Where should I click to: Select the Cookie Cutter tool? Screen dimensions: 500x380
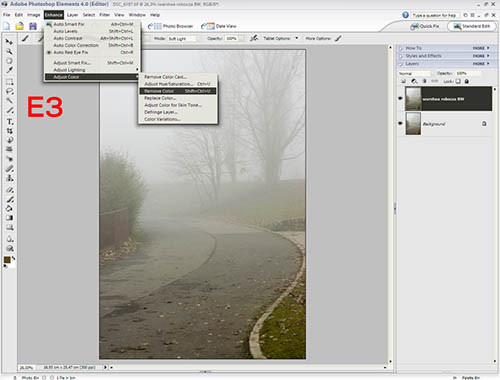(x=9, y=140)
